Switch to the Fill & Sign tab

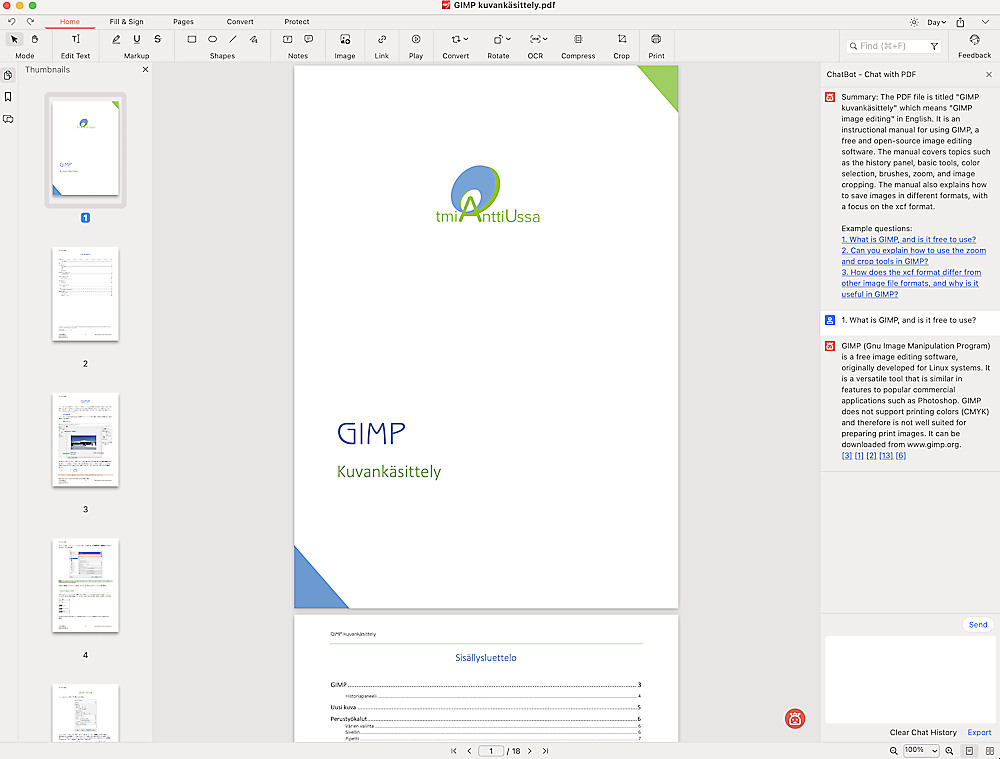[x=126, y=21]
